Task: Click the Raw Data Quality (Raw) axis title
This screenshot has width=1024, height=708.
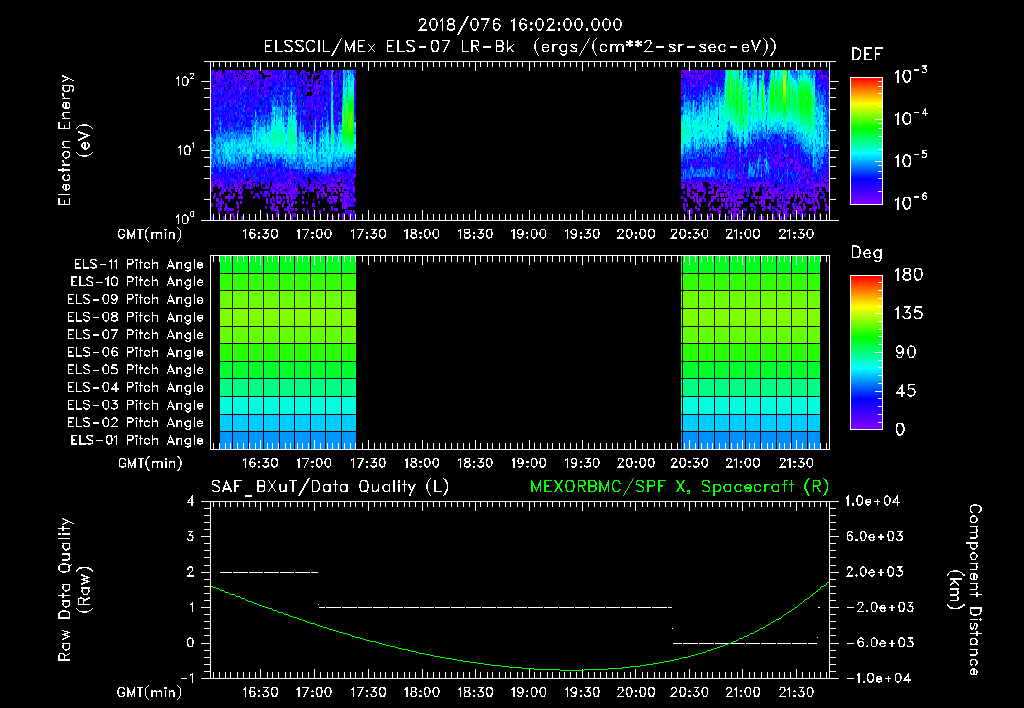Action: [x=74, y=589]
